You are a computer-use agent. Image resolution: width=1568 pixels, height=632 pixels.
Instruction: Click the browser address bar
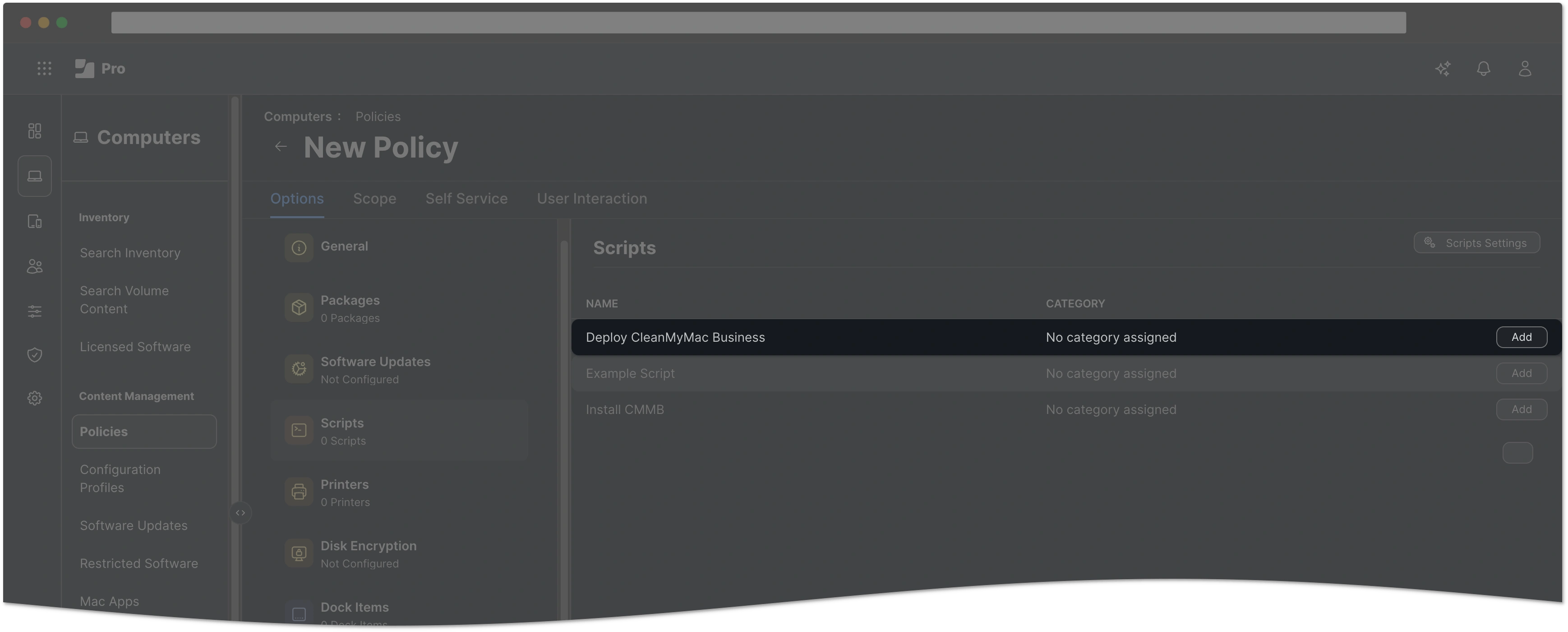(758, 23)
